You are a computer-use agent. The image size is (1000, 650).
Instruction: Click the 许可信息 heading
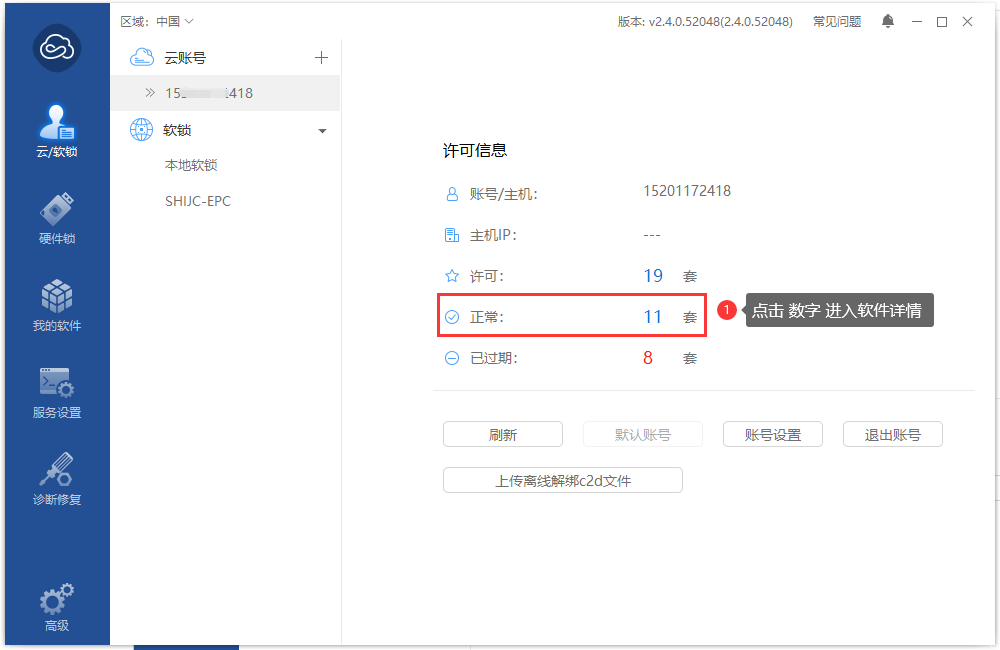474,151
